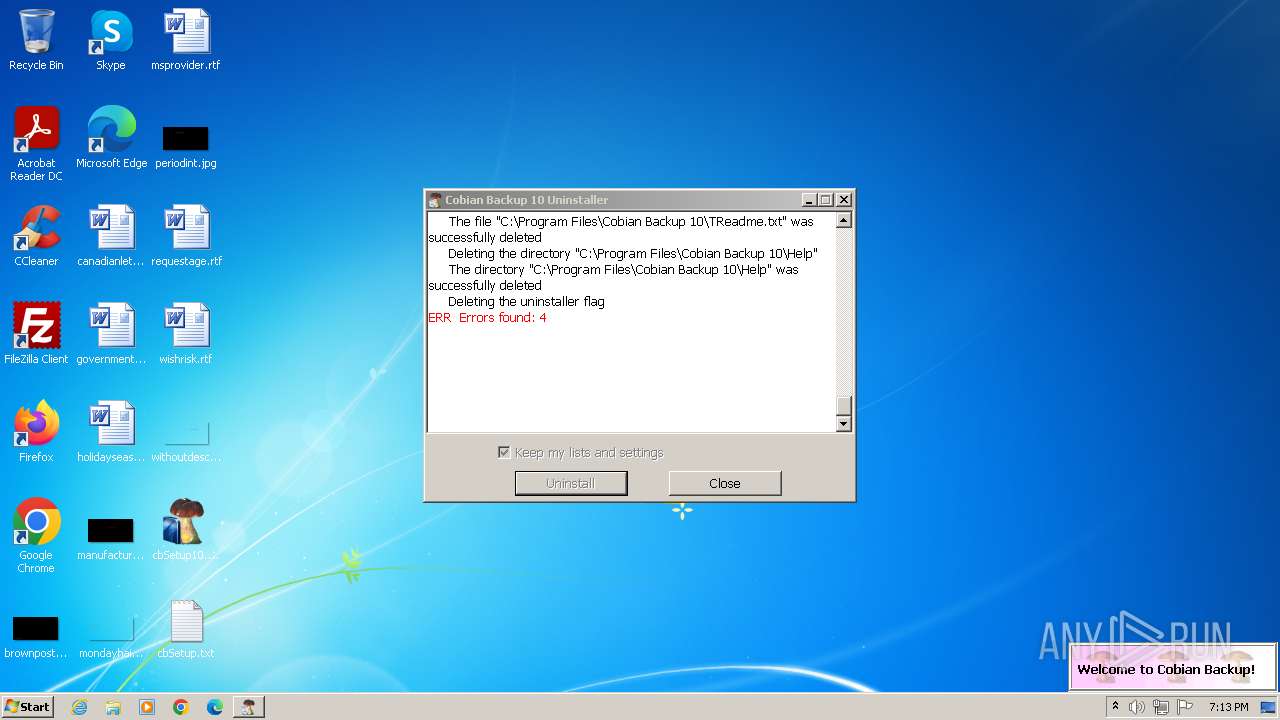Screen dimensions: 1280x720
Task: Switch to Cobian uninstaller taskbar item
Action: pos(249,707)
